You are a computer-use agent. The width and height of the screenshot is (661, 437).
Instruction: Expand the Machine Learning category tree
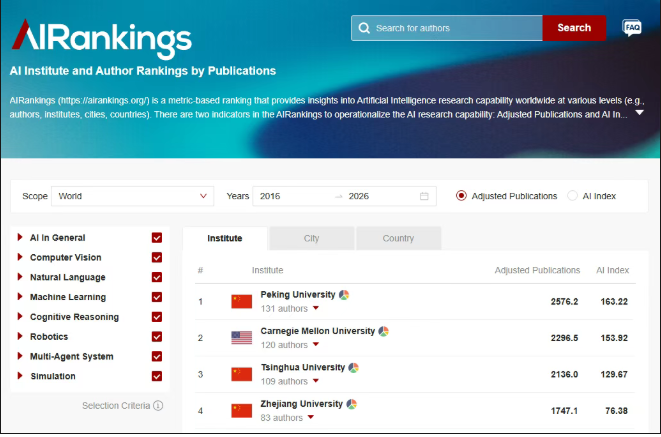pyautogui.click(x=20, y=297)
